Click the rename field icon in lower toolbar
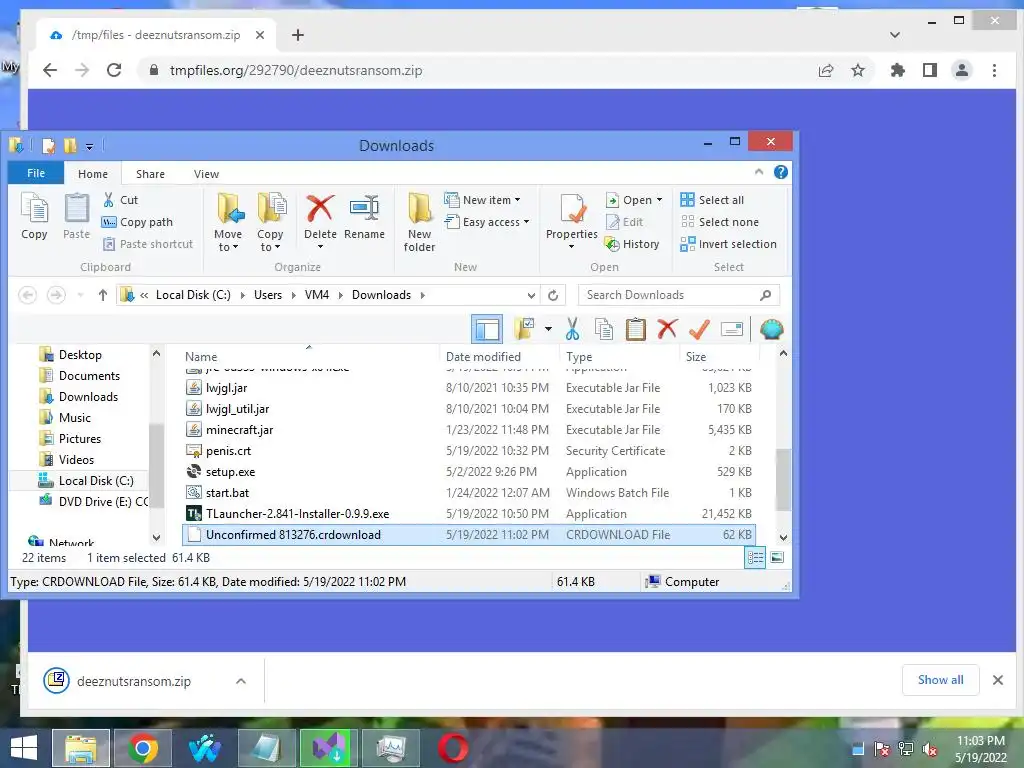 [732, 329]
